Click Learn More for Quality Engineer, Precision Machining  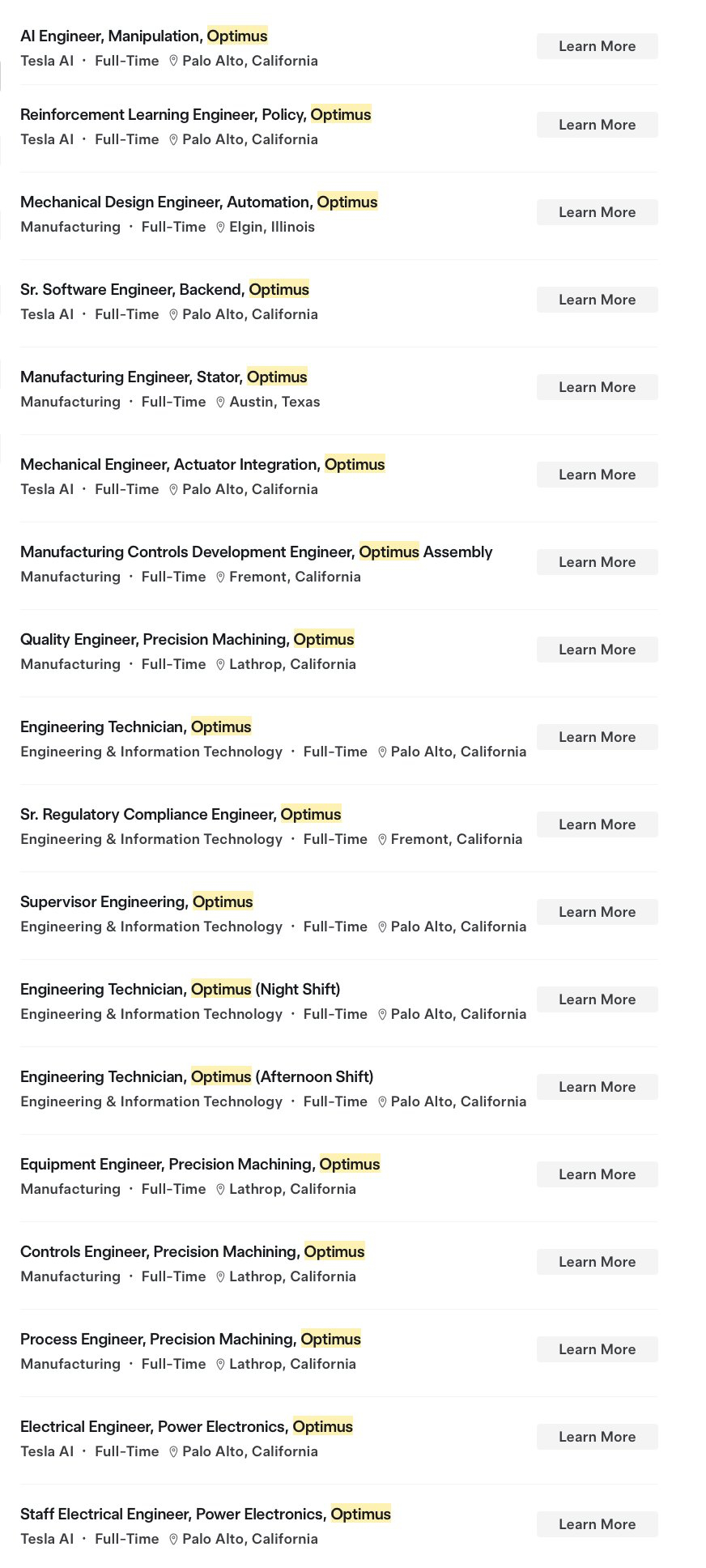pyautogui.click(x=597, y=650)
